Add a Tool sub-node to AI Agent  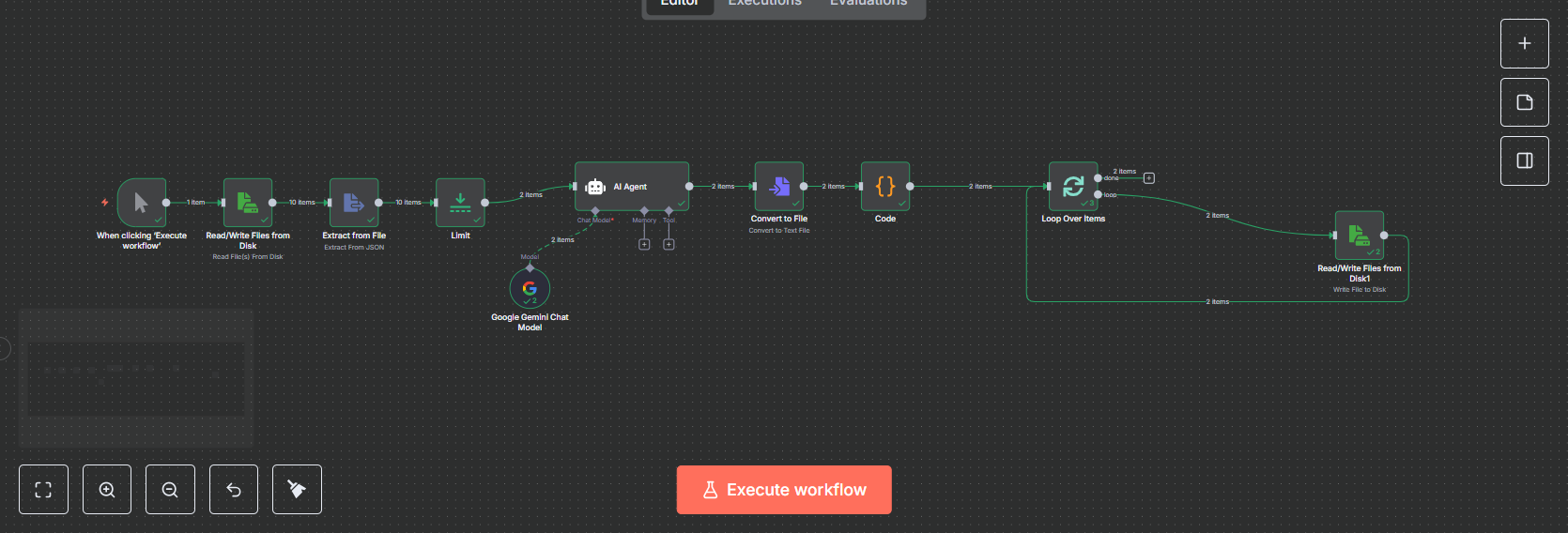pos(669,245)
